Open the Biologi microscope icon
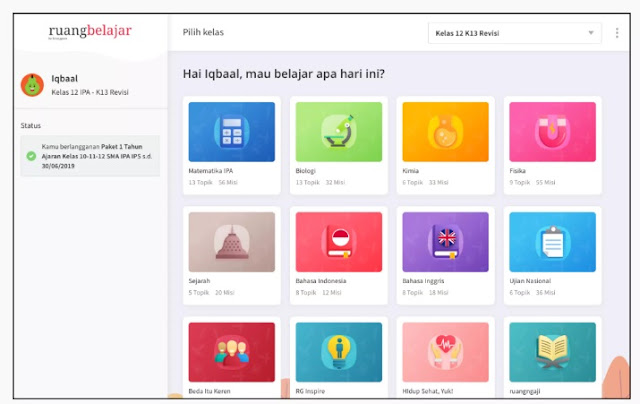Viewport: 640px width, 404px height. coord(339,132)
